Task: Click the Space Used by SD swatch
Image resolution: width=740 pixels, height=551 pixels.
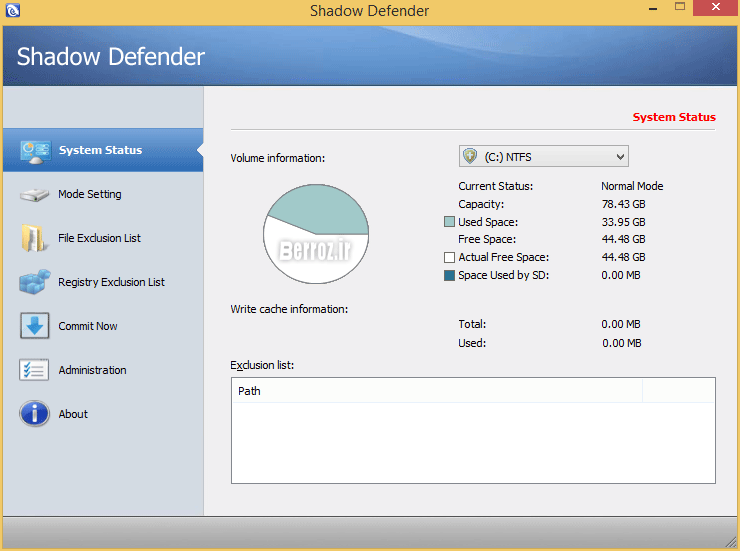Action: 449,275
